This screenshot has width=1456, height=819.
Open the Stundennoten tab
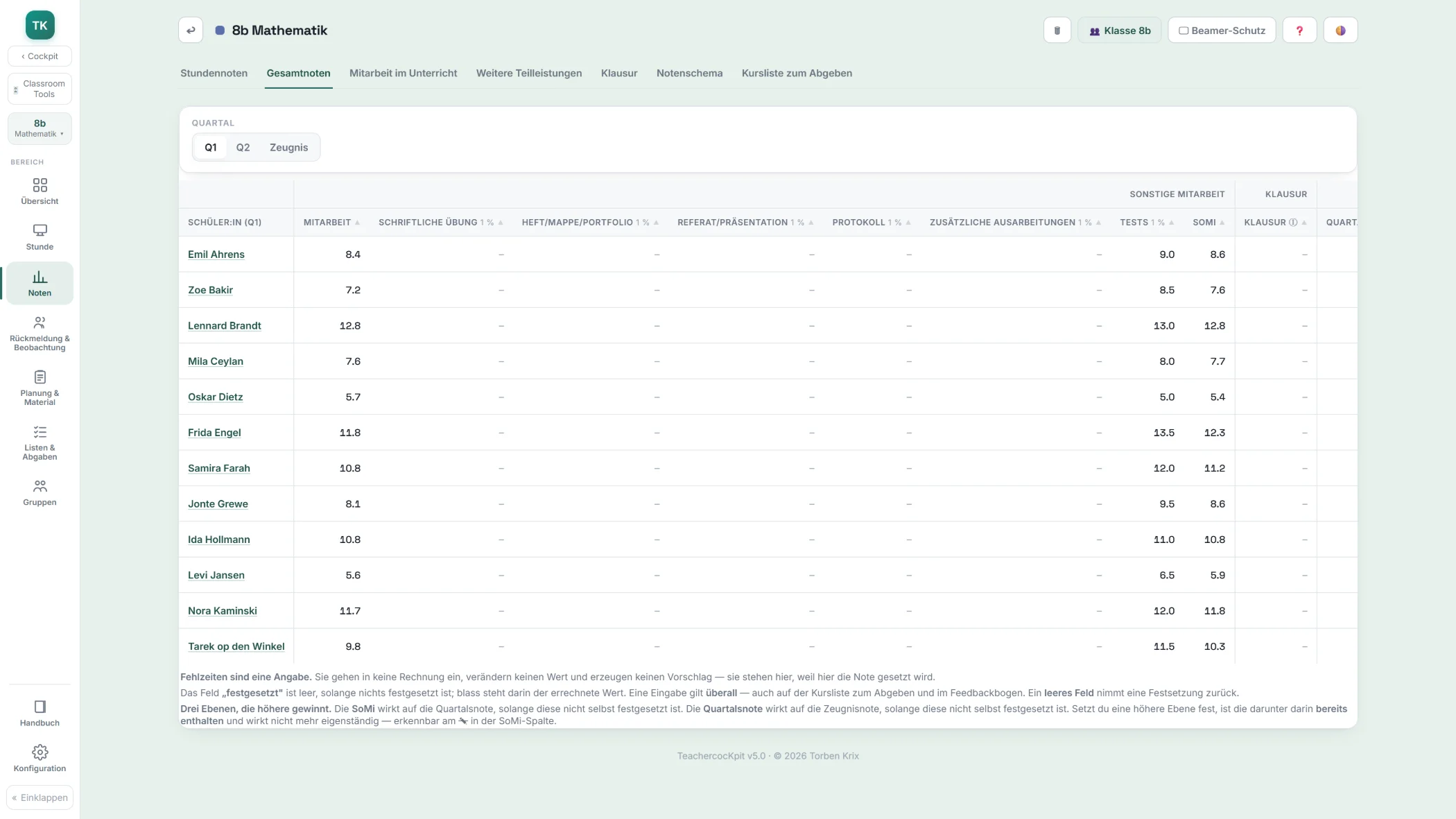tap(214, 73)
